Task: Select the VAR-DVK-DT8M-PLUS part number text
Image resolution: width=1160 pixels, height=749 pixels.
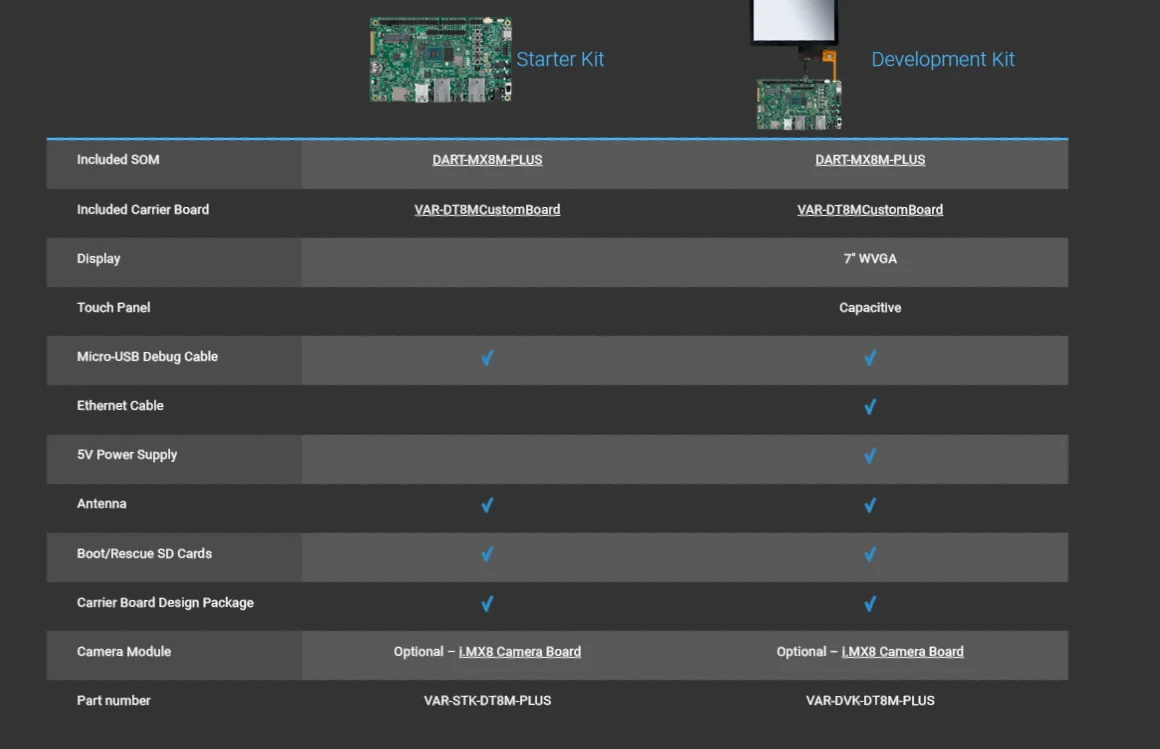Action: (870, 701)
